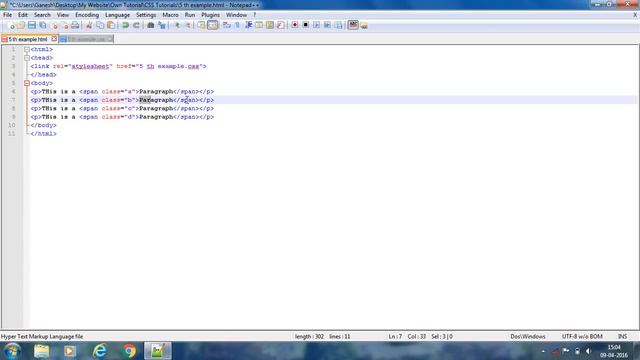Close the inactive second tab

tap(110, 39)
